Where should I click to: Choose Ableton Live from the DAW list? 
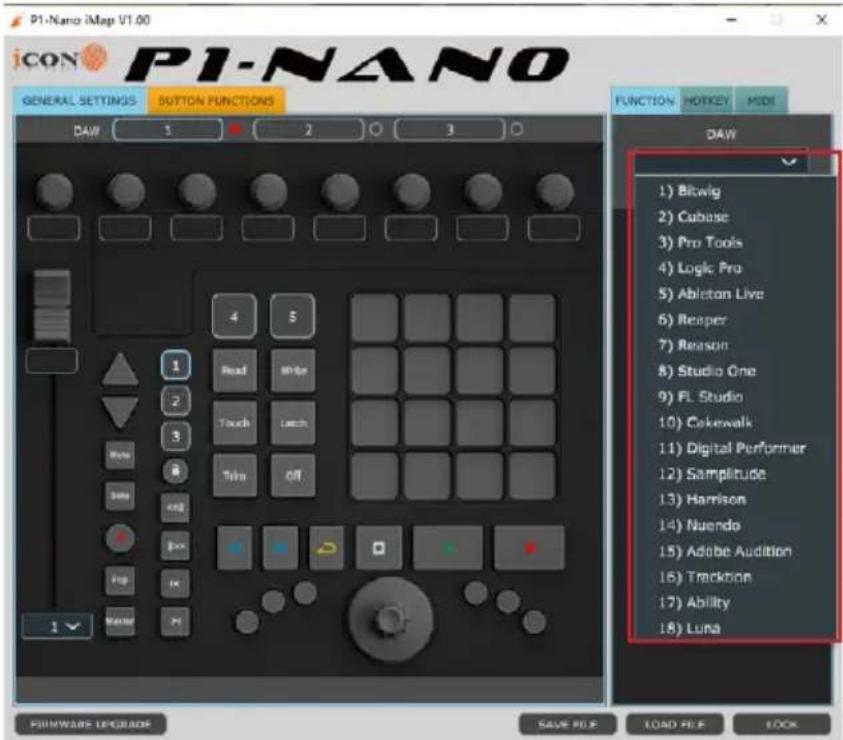pos(711,294)
